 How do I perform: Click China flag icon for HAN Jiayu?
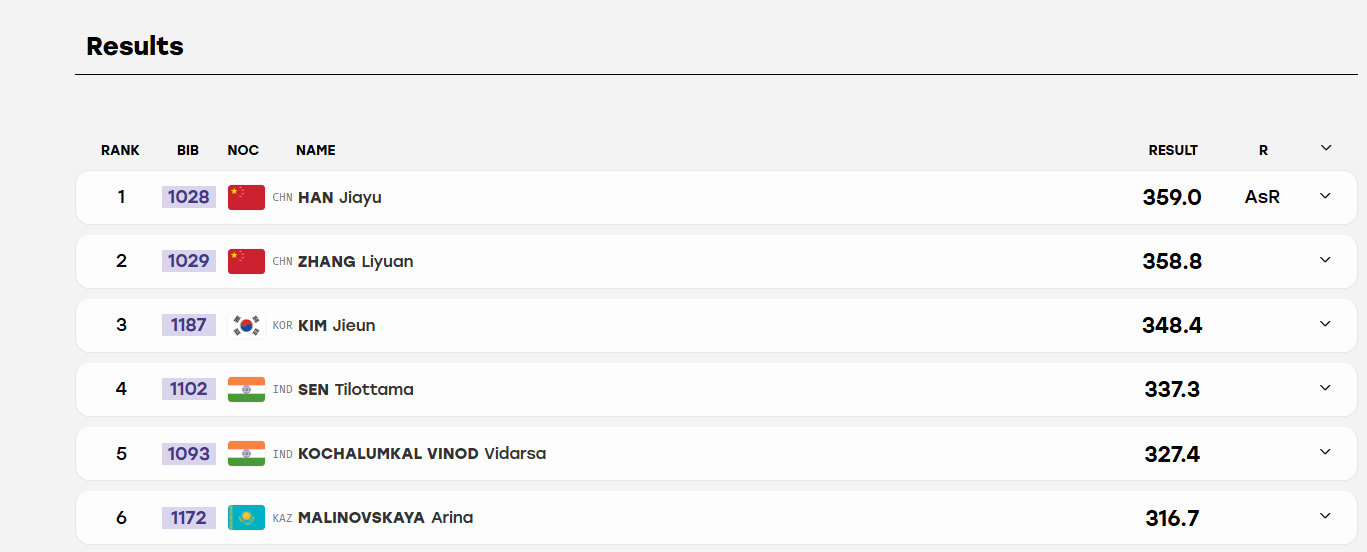click(246, 197)
